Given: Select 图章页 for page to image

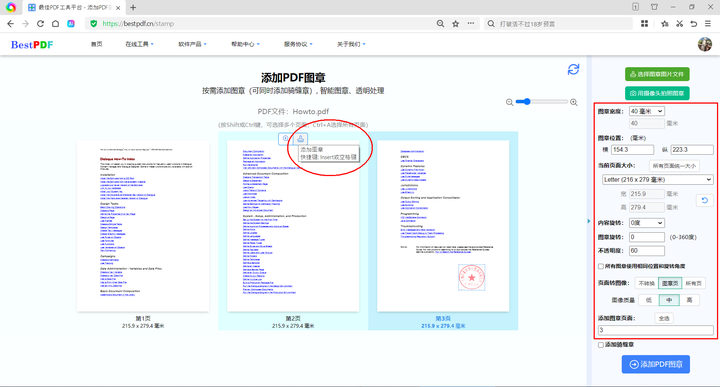Looking at the screenshot, I should pos(670,283).
